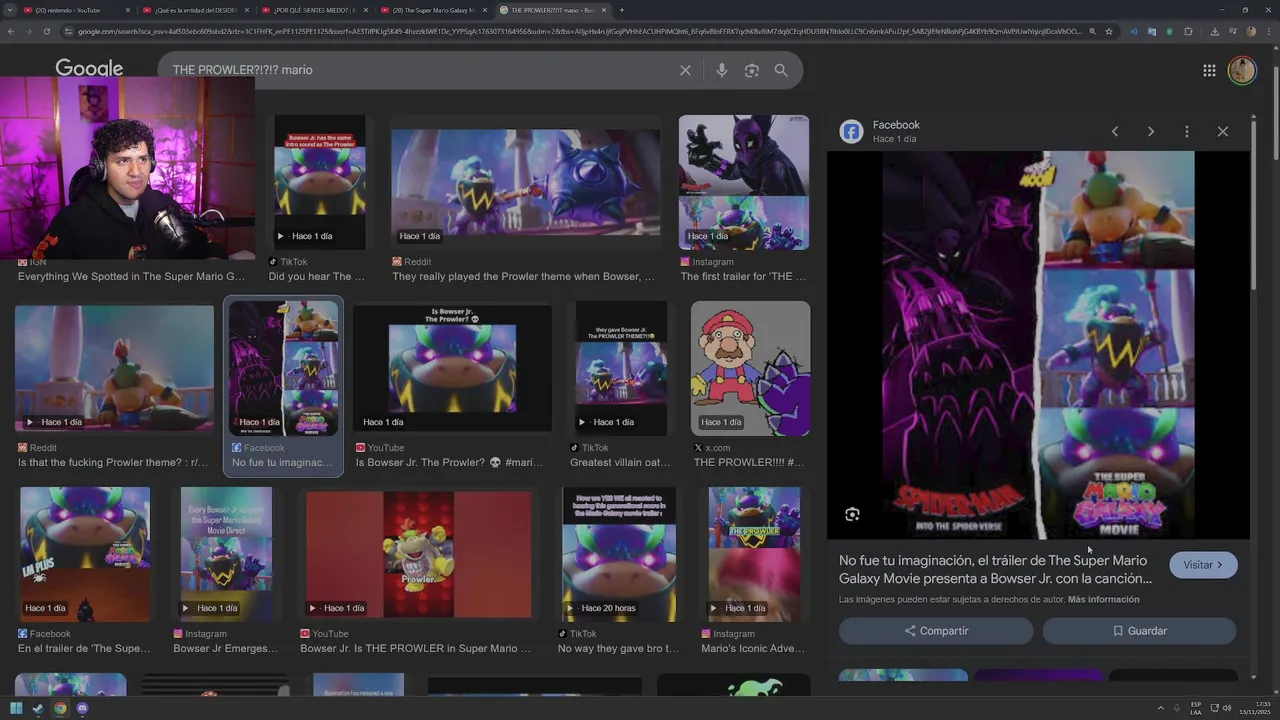Open the preview panel three-dot options menu
1280x720 pixels.
click(1187, 131)
